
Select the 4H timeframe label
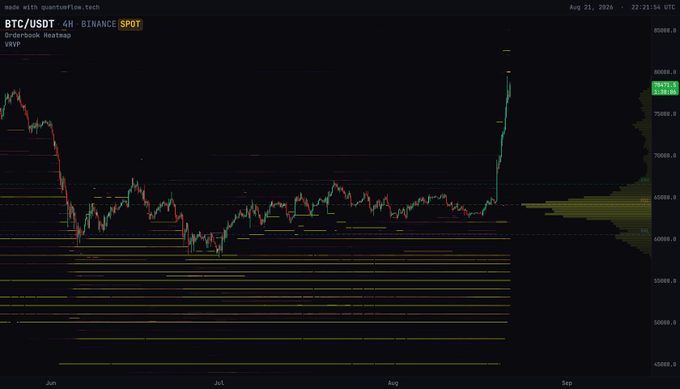point(68,24)
